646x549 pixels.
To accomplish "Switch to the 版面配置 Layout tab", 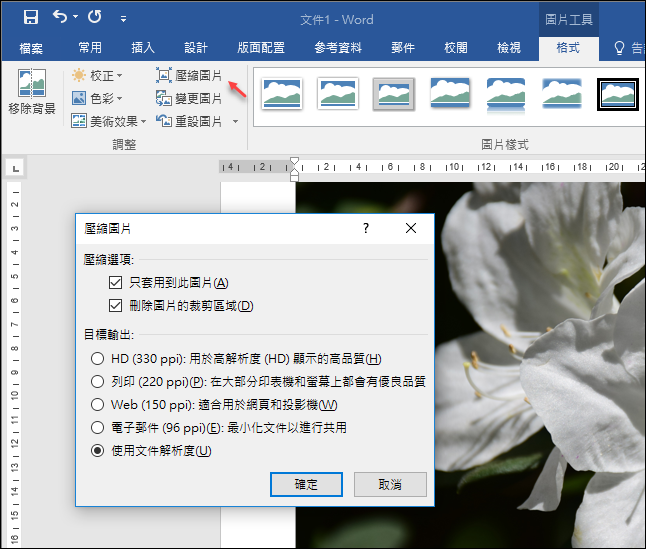I will 261,48.
